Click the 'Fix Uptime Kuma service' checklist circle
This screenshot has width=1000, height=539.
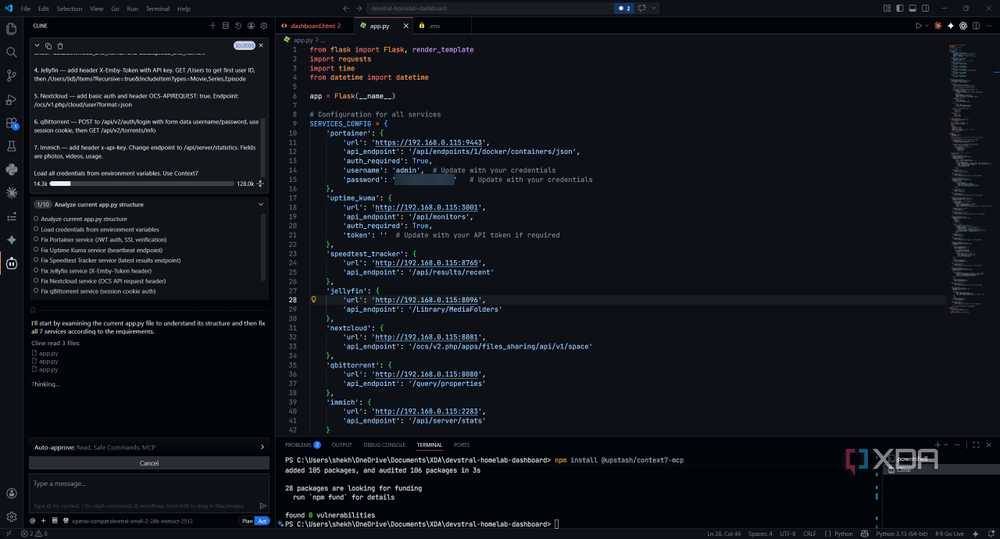click(x=36, y=250)
